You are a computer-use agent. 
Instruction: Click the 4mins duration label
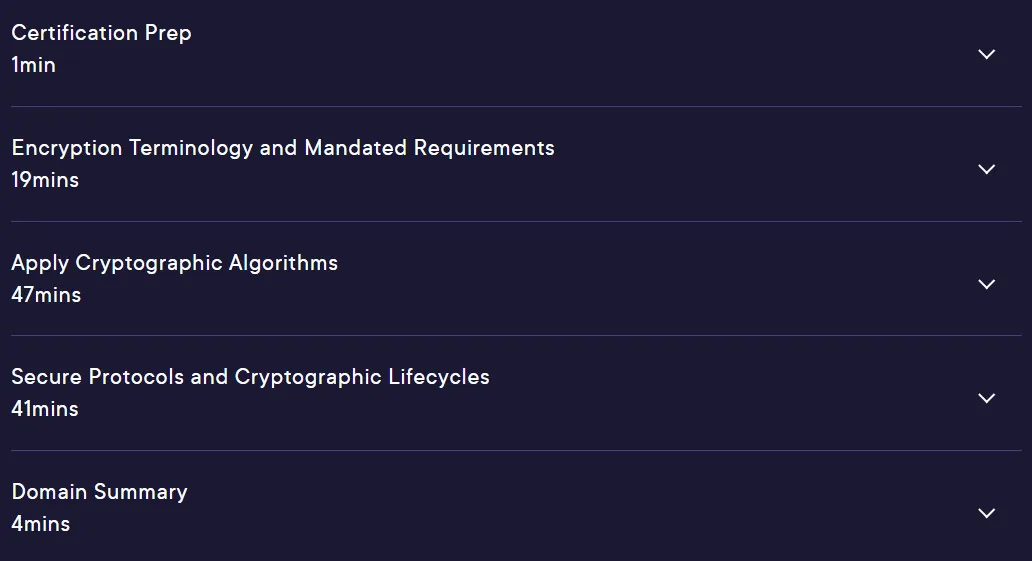click(x=41, y=524)
